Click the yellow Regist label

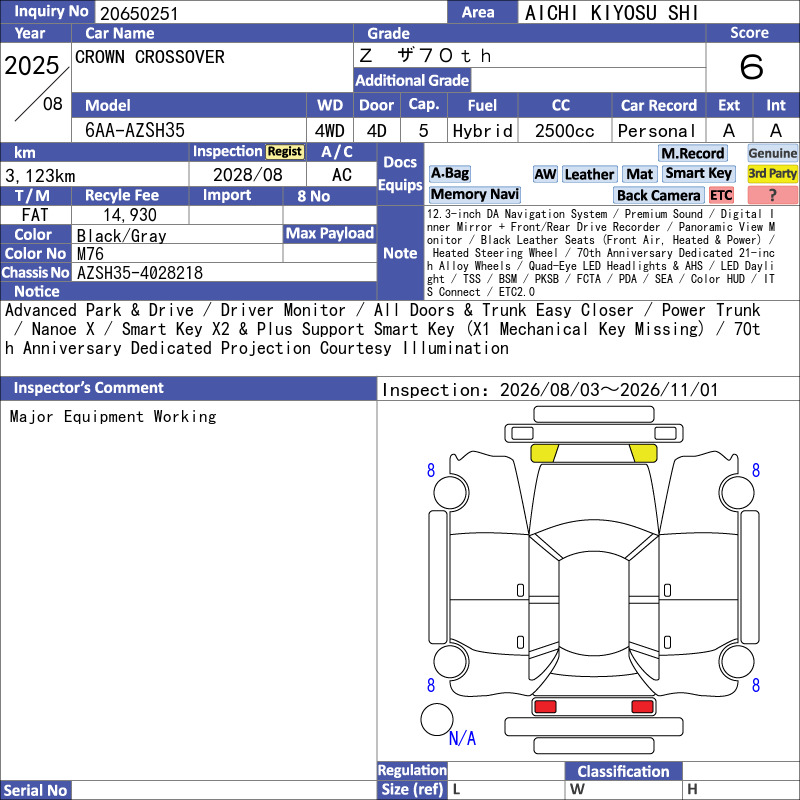point(285,152)
